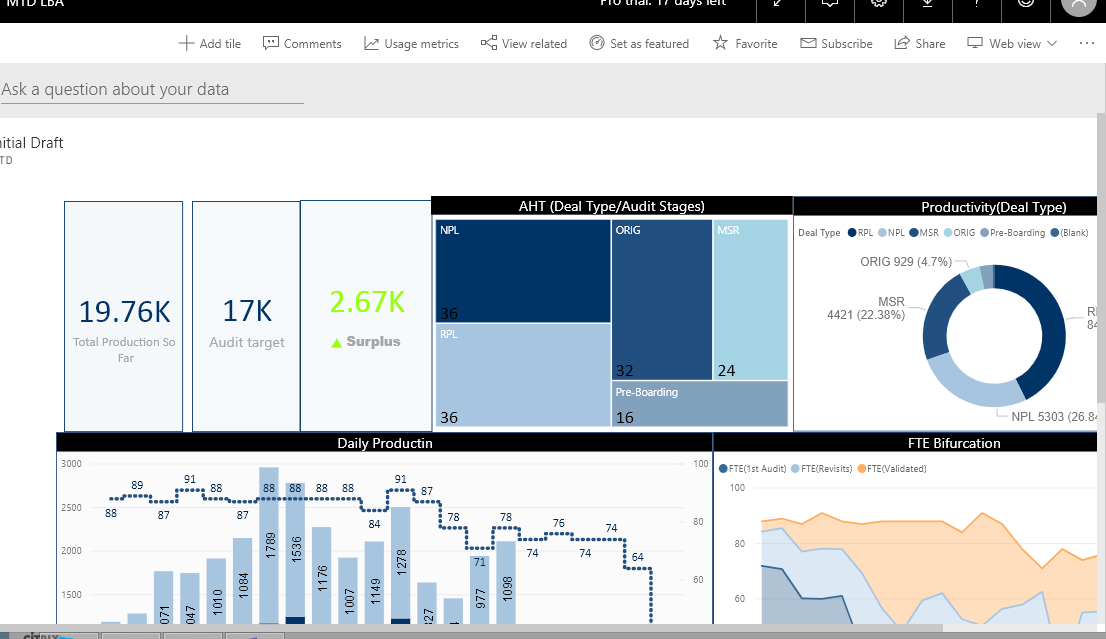Select the bar labeled 1098

pos(506,583)
